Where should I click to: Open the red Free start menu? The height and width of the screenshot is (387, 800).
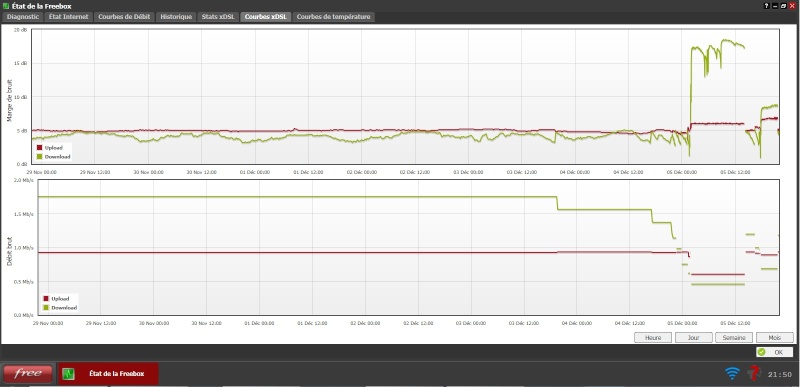coord(28,374)
